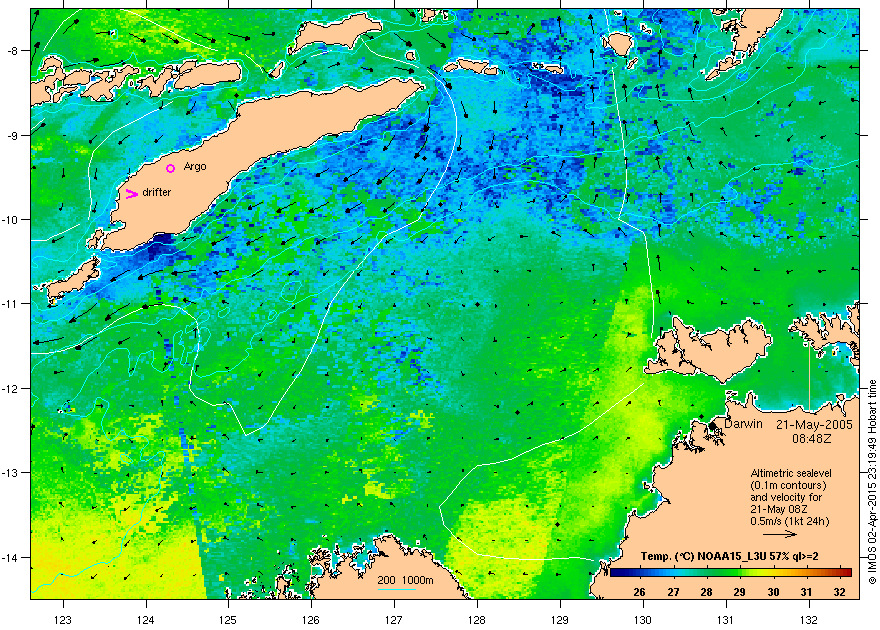This screenshot has width=880, height=630.
Task: Click the '0.5m/s (1kt 24h)' scale text
Action: 790,521
